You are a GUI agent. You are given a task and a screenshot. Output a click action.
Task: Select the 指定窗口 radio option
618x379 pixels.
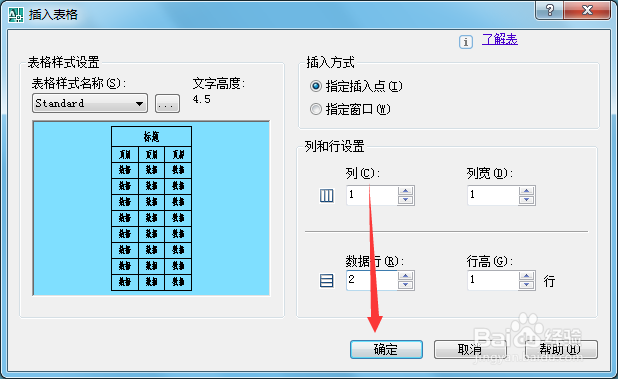[x=350, y=109]
